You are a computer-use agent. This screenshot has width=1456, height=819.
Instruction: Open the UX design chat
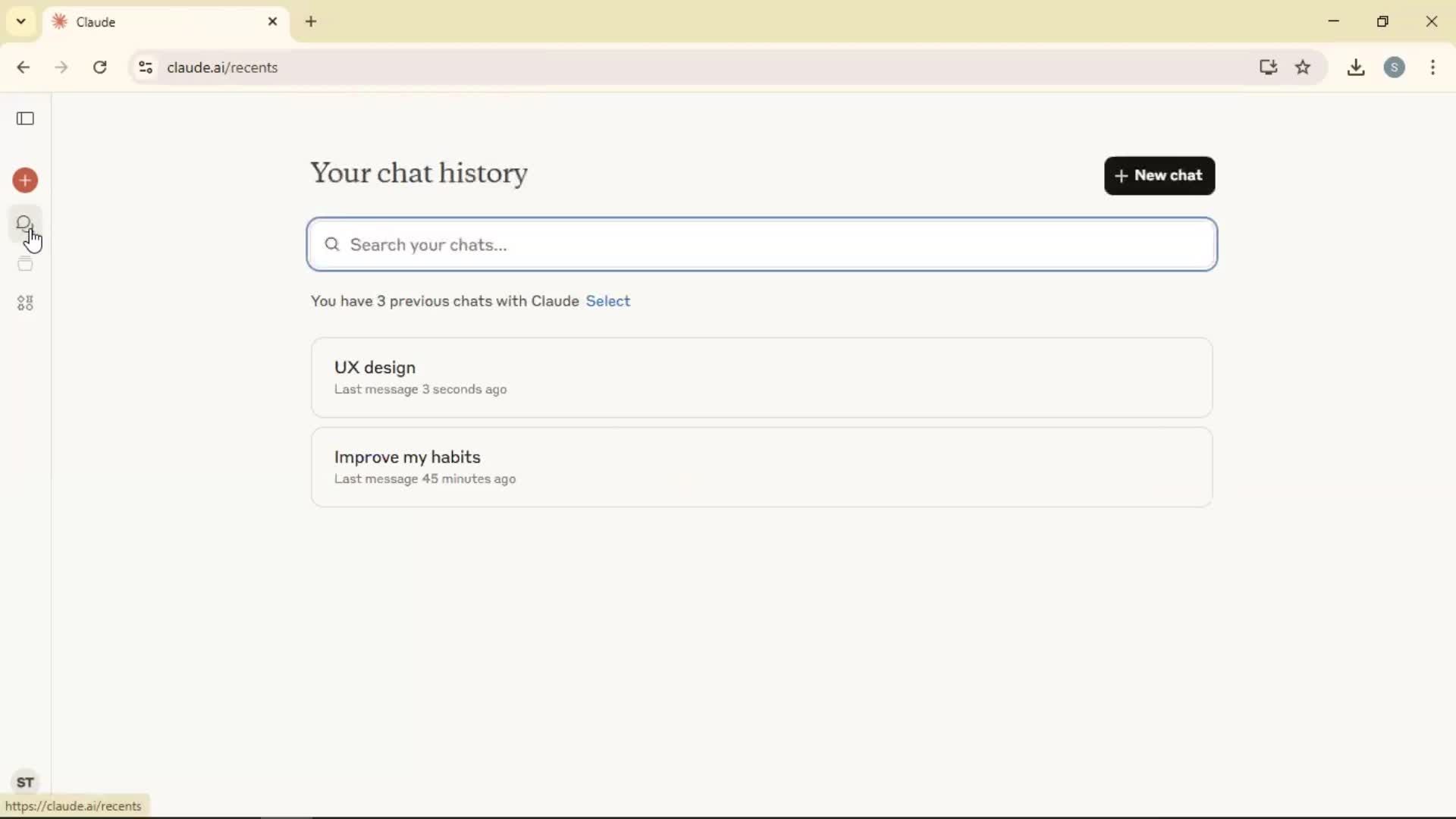point(762,378)
